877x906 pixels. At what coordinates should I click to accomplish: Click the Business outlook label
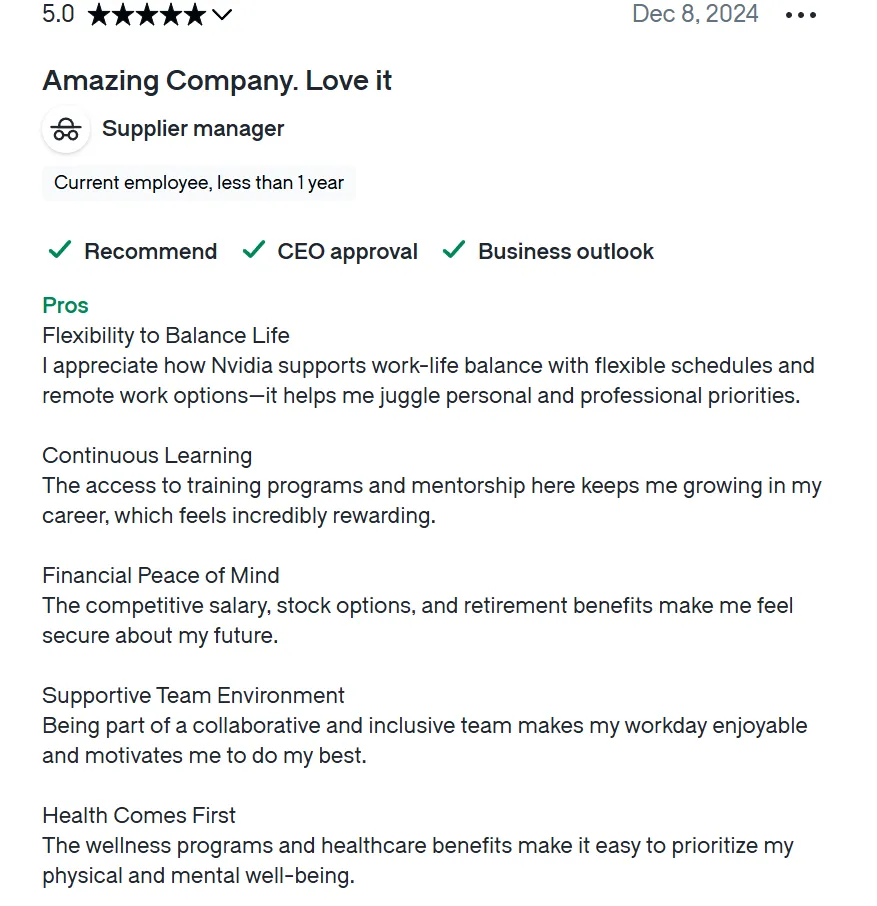click(x=566, y=251)
